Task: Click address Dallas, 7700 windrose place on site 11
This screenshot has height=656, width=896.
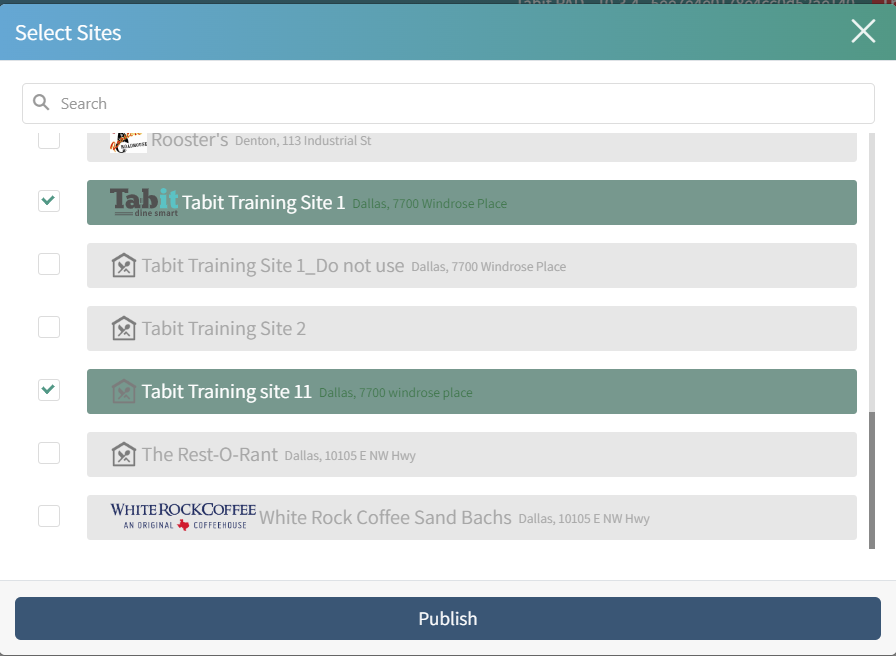Action: [x=395, y=393]
